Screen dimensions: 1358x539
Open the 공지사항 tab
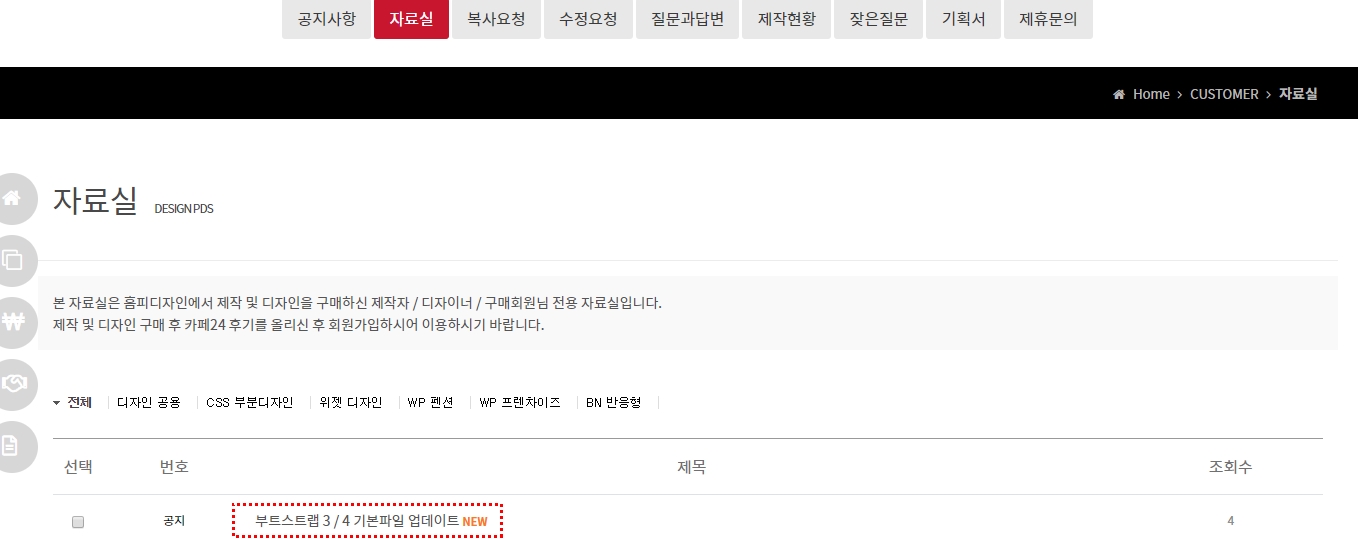point(326,19)
